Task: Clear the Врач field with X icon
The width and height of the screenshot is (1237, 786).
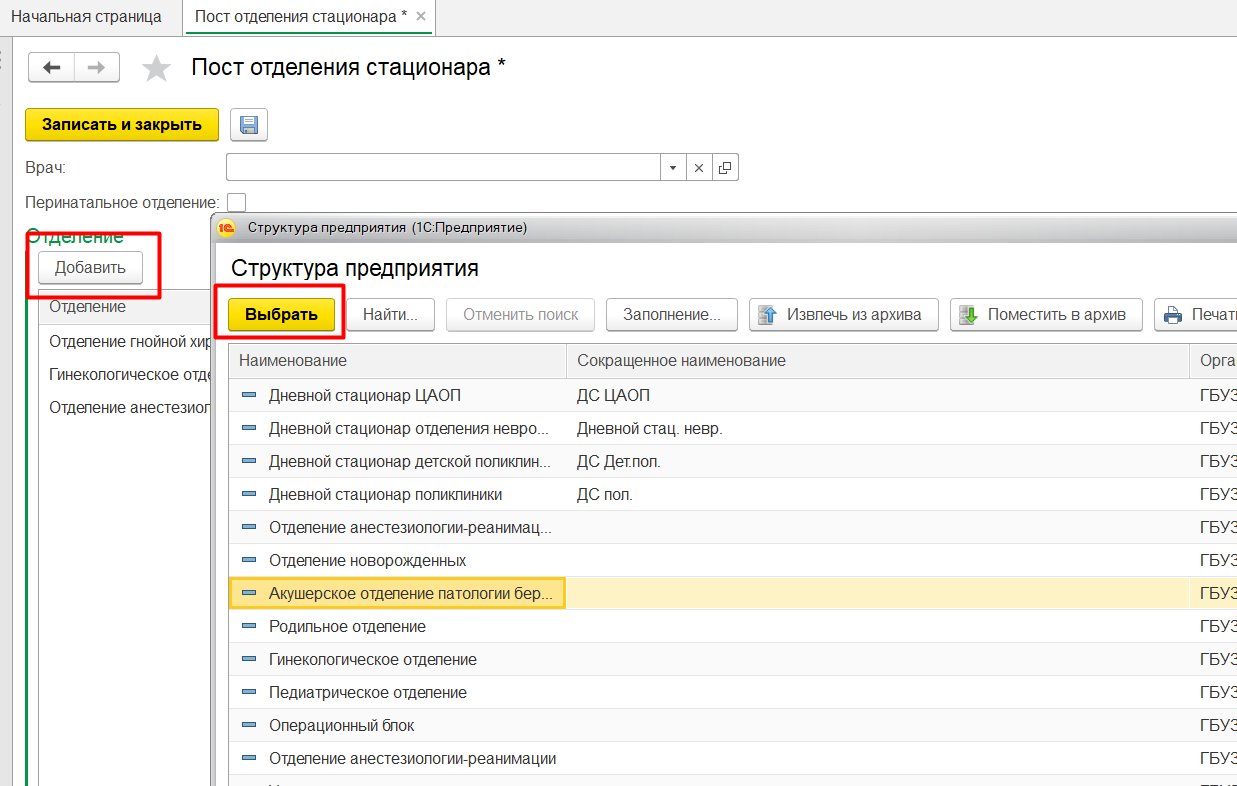Action: (x=699, y=168)
